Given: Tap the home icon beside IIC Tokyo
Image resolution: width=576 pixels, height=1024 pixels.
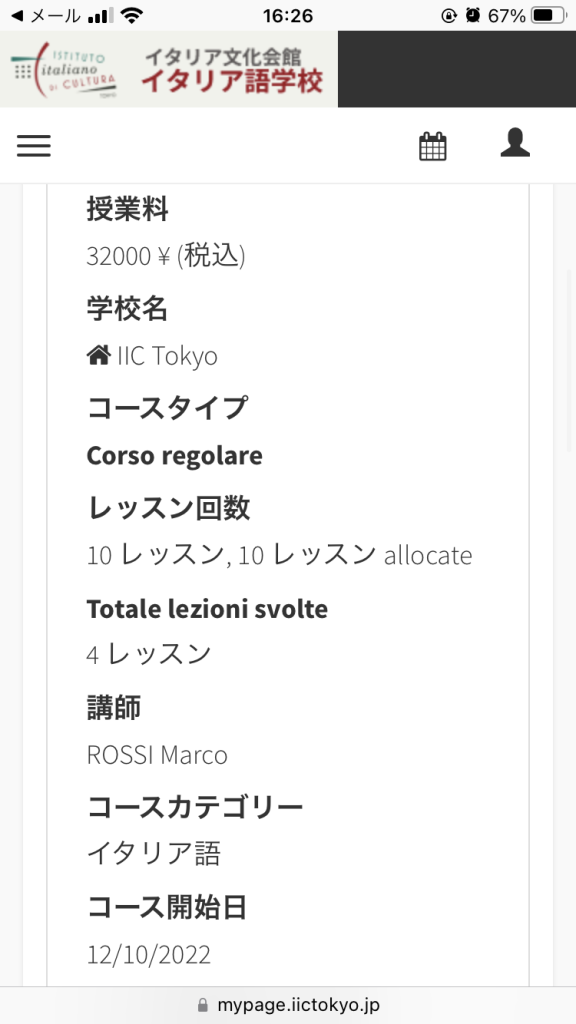Looking at the screenshot, I should click(99, 356).
